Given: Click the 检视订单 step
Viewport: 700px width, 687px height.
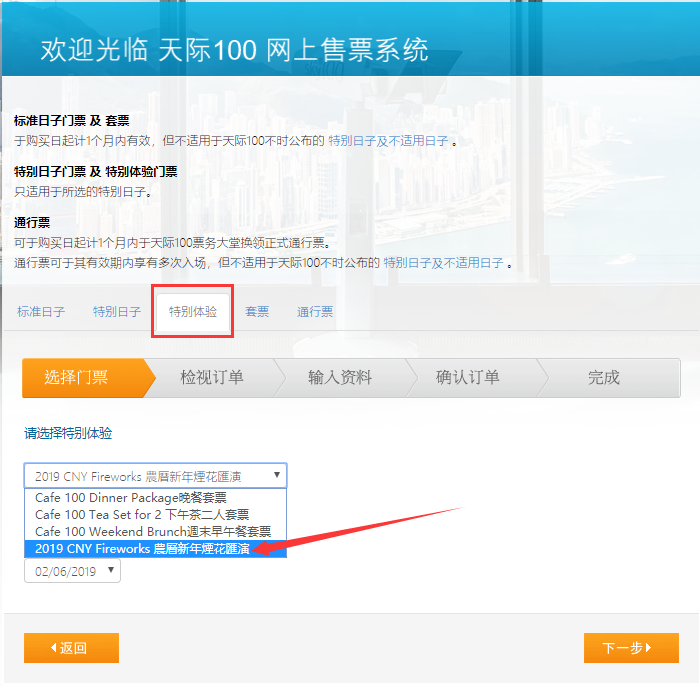Looking at the screenshot, I should (212, 378).
